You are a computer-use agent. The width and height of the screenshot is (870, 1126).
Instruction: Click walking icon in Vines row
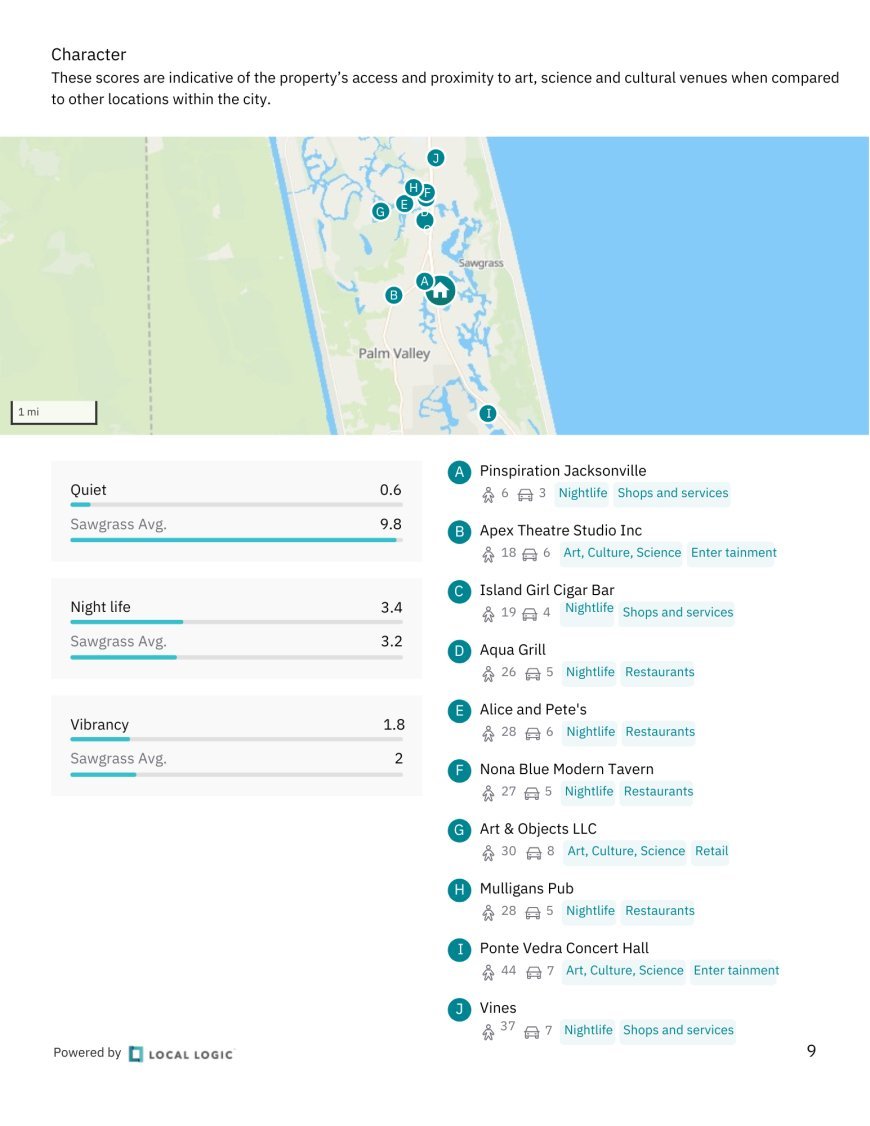click(488, 1032)
